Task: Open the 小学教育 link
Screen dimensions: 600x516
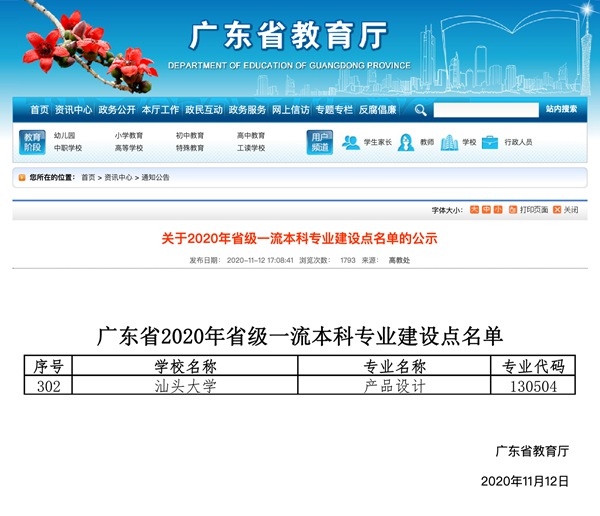Action: 129,136
